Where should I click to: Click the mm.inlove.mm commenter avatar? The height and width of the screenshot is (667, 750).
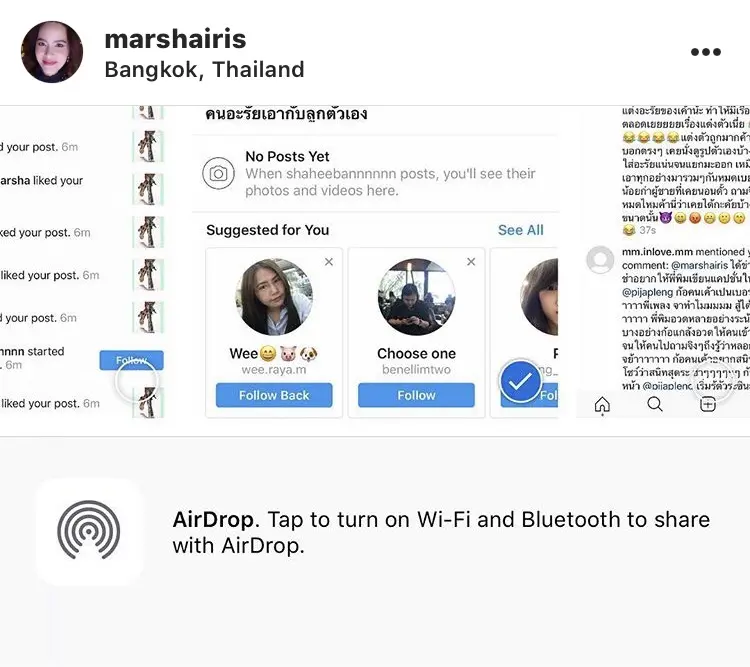coord(600,259)
